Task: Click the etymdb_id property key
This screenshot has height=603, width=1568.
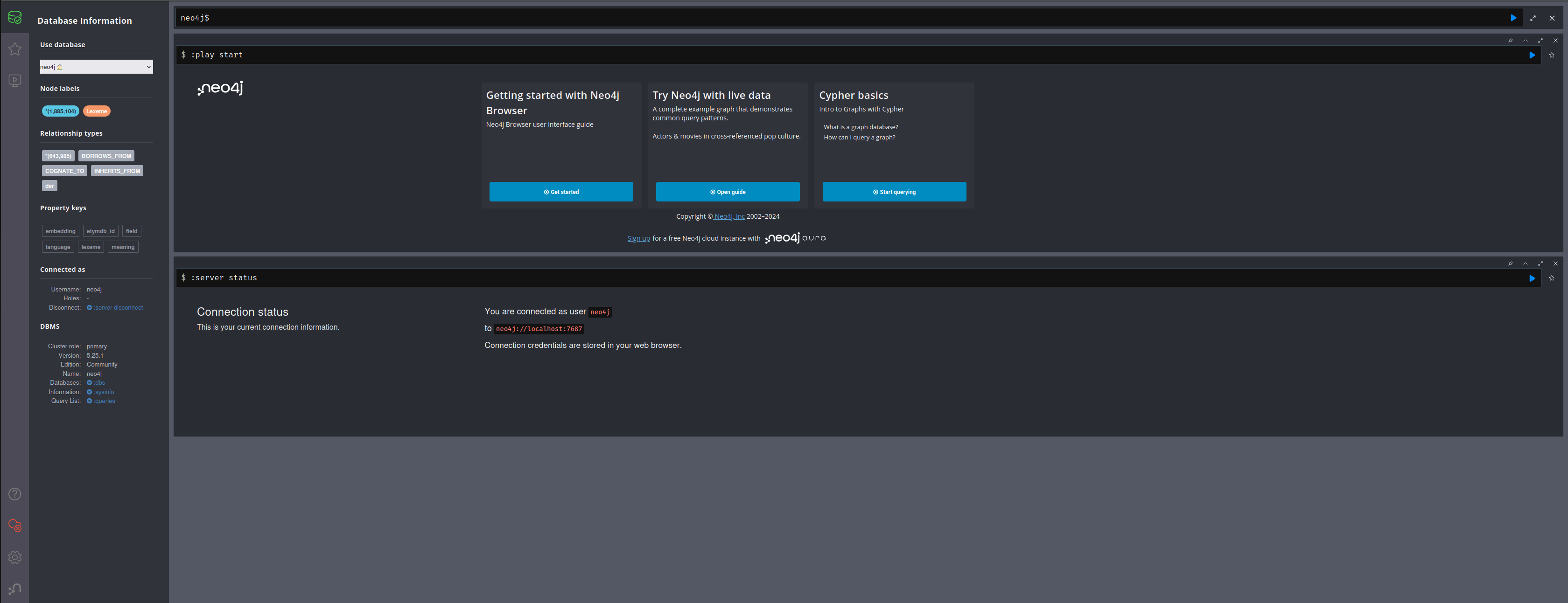Action: (x=100, y=231)
